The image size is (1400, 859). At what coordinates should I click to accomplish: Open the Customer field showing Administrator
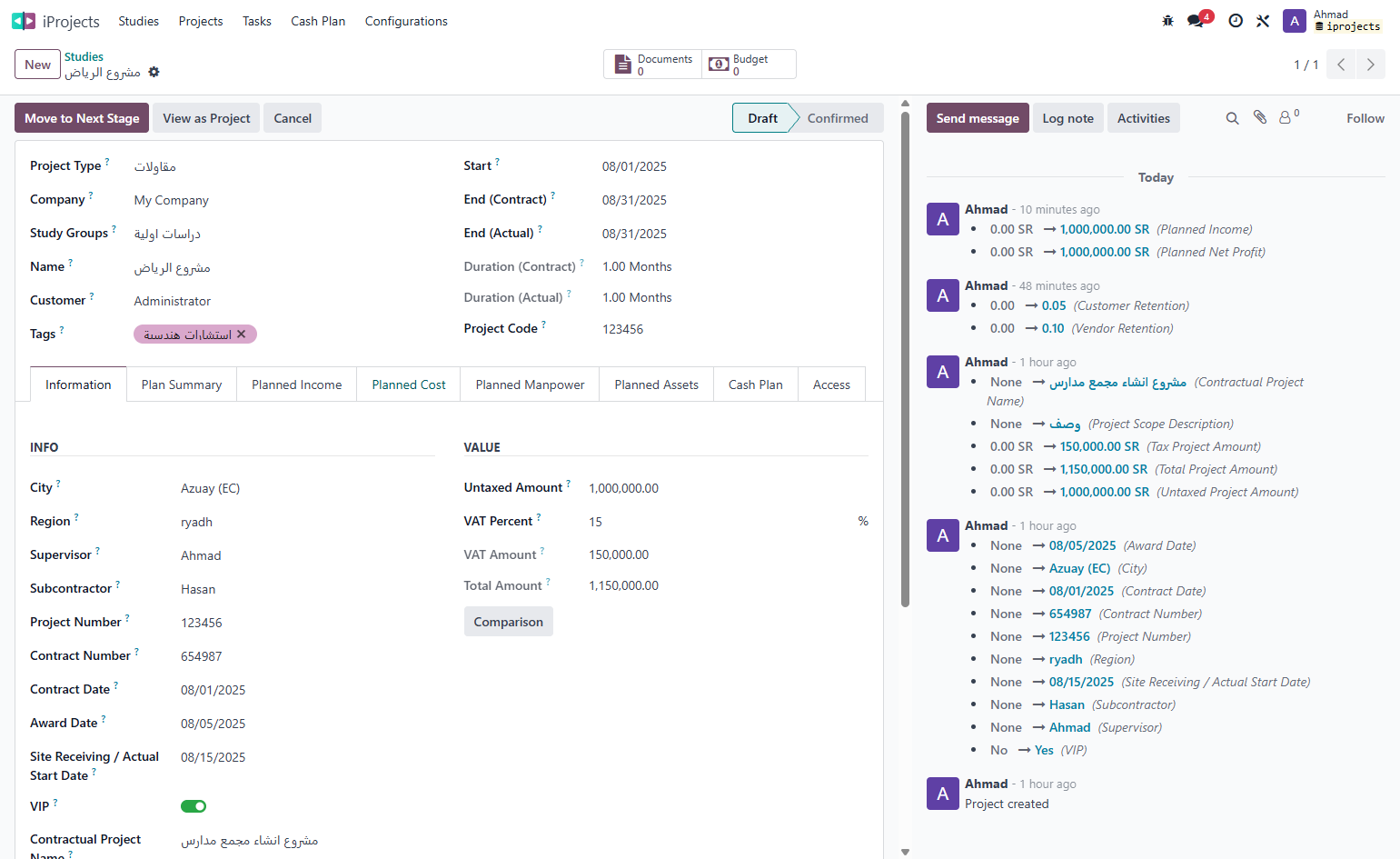coord(286,301)
